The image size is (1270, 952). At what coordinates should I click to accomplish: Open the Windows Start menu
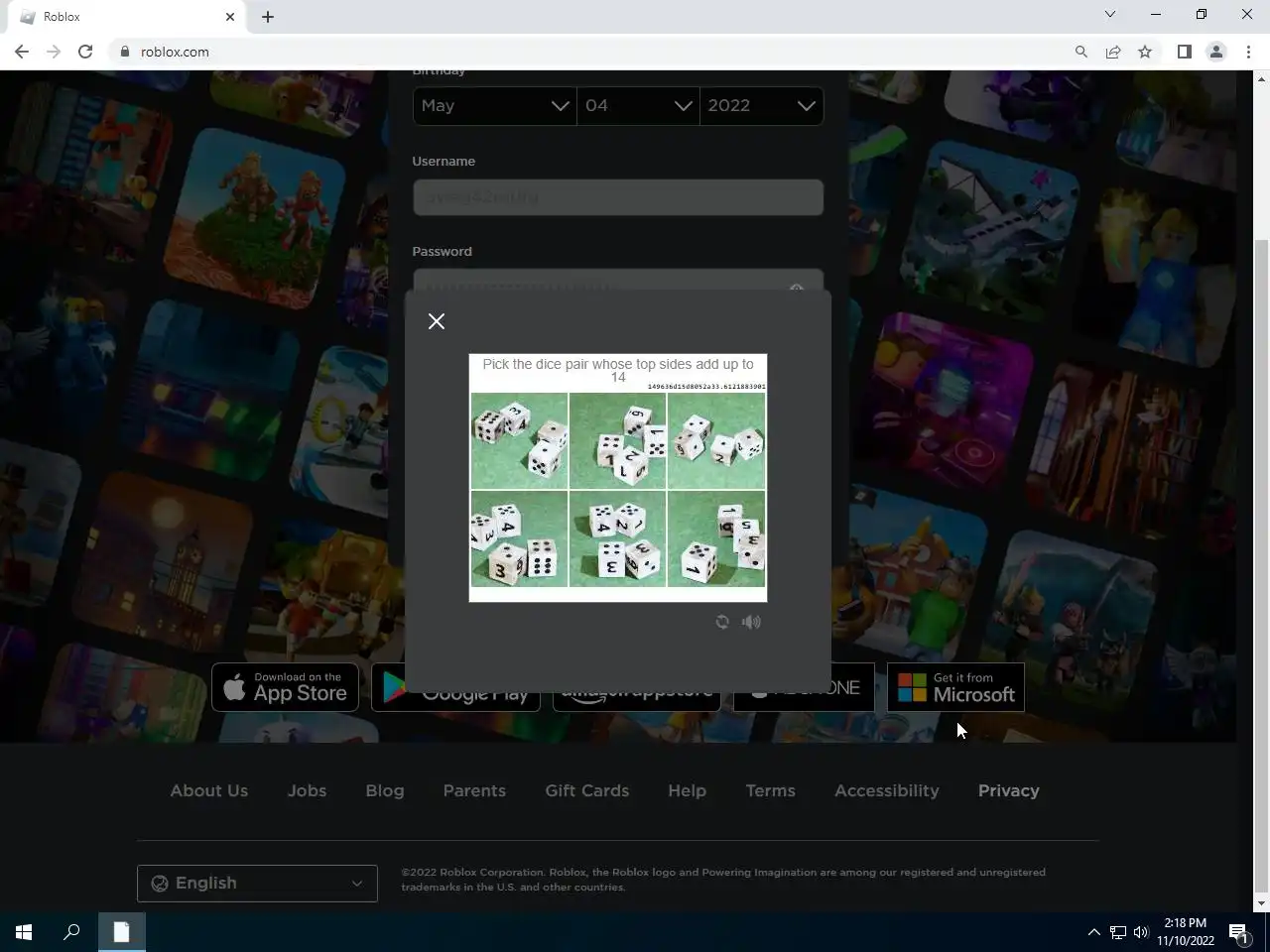(x=24, y=932)
